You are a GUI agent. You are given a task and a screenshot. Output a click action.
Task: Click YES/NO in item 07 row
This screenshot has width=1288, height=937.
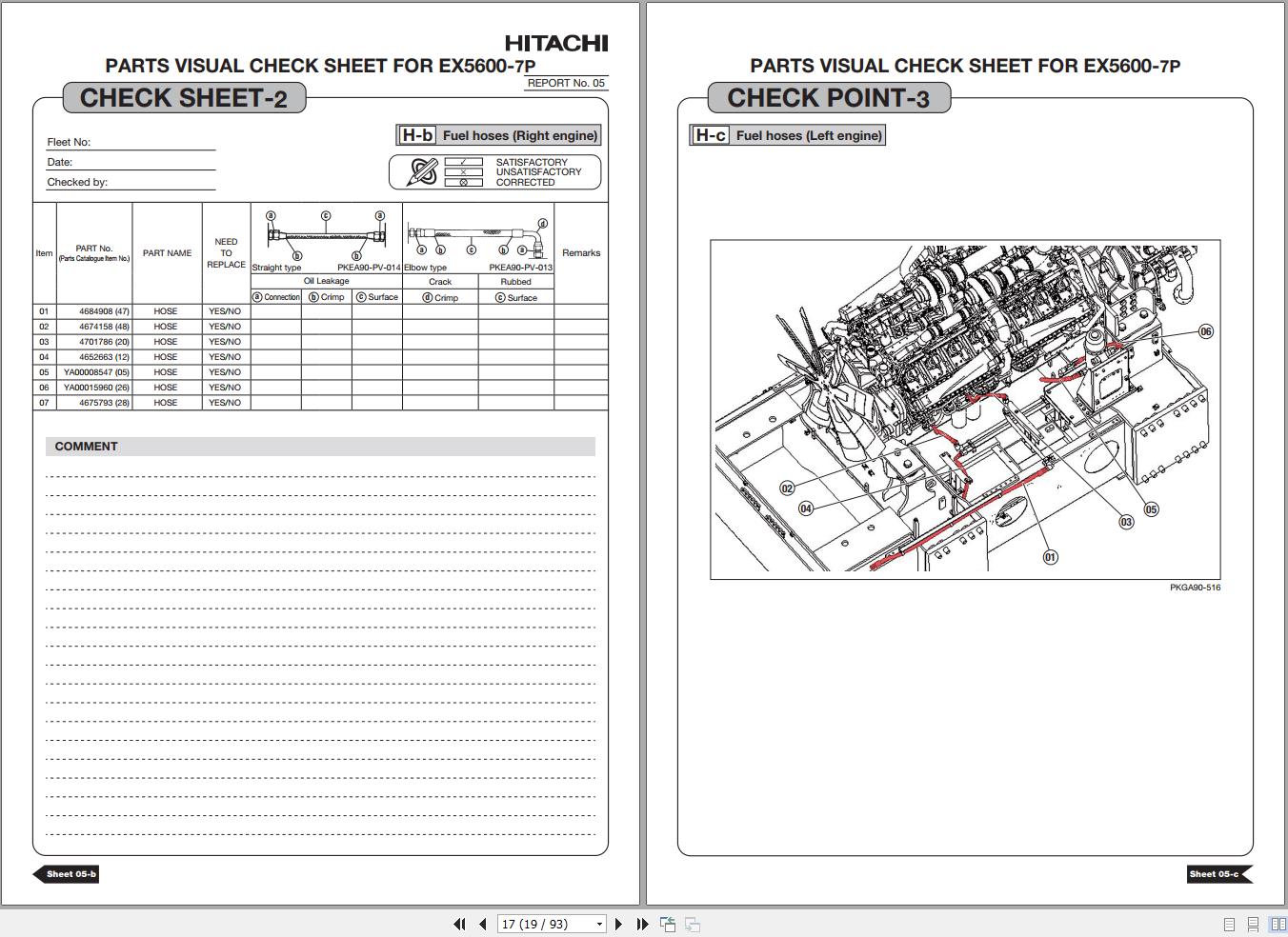click(x=225, y=403)
